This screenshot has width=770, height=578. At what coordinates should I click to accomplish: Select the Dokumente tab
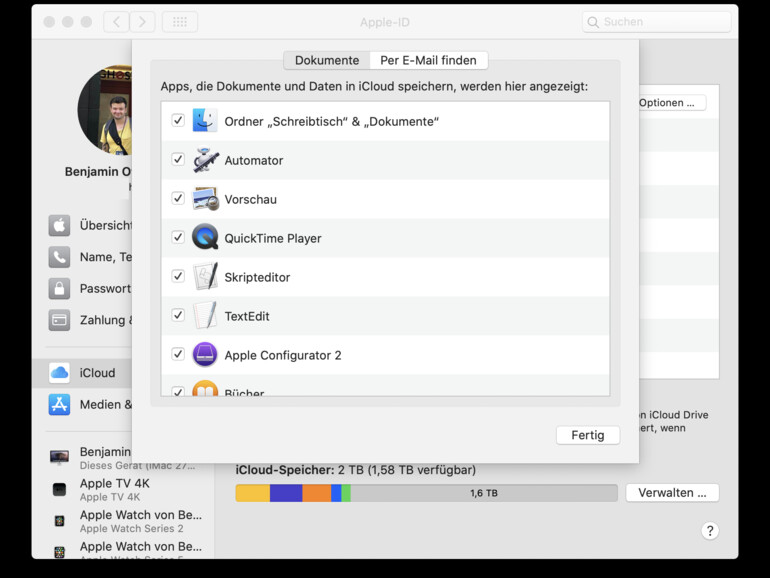tap(326, 61)
